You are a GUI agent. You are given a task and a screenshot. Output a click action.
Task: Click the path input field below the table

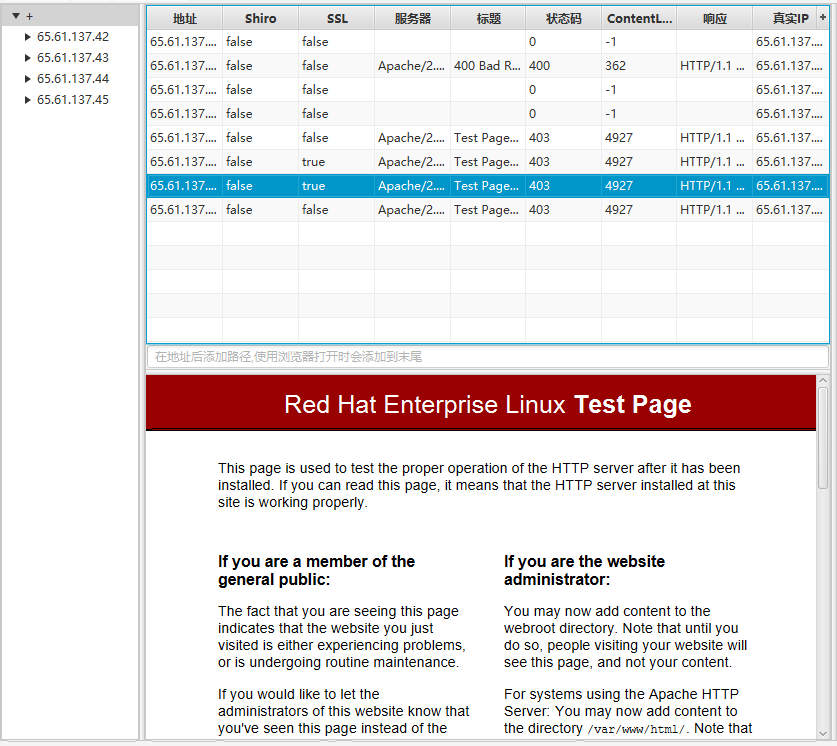488,356
